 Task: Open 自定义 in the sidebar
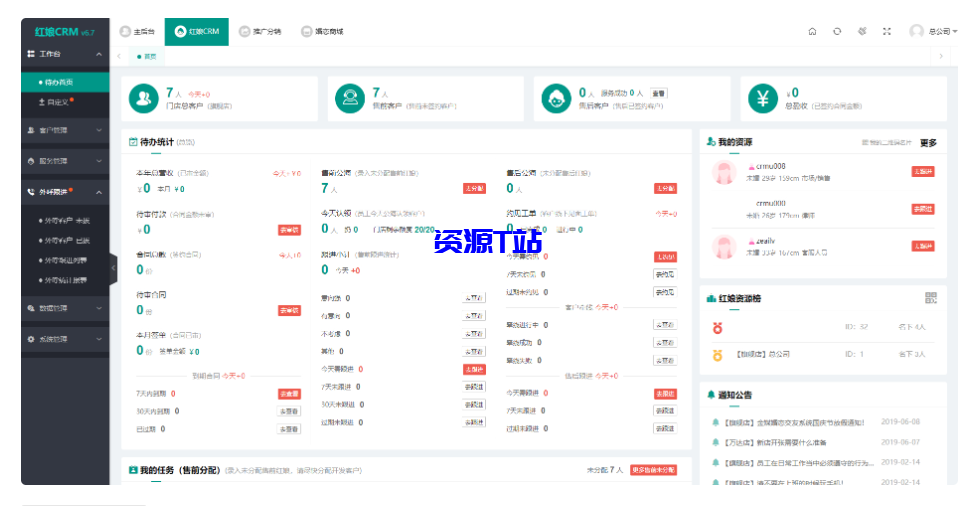point(65,101)
